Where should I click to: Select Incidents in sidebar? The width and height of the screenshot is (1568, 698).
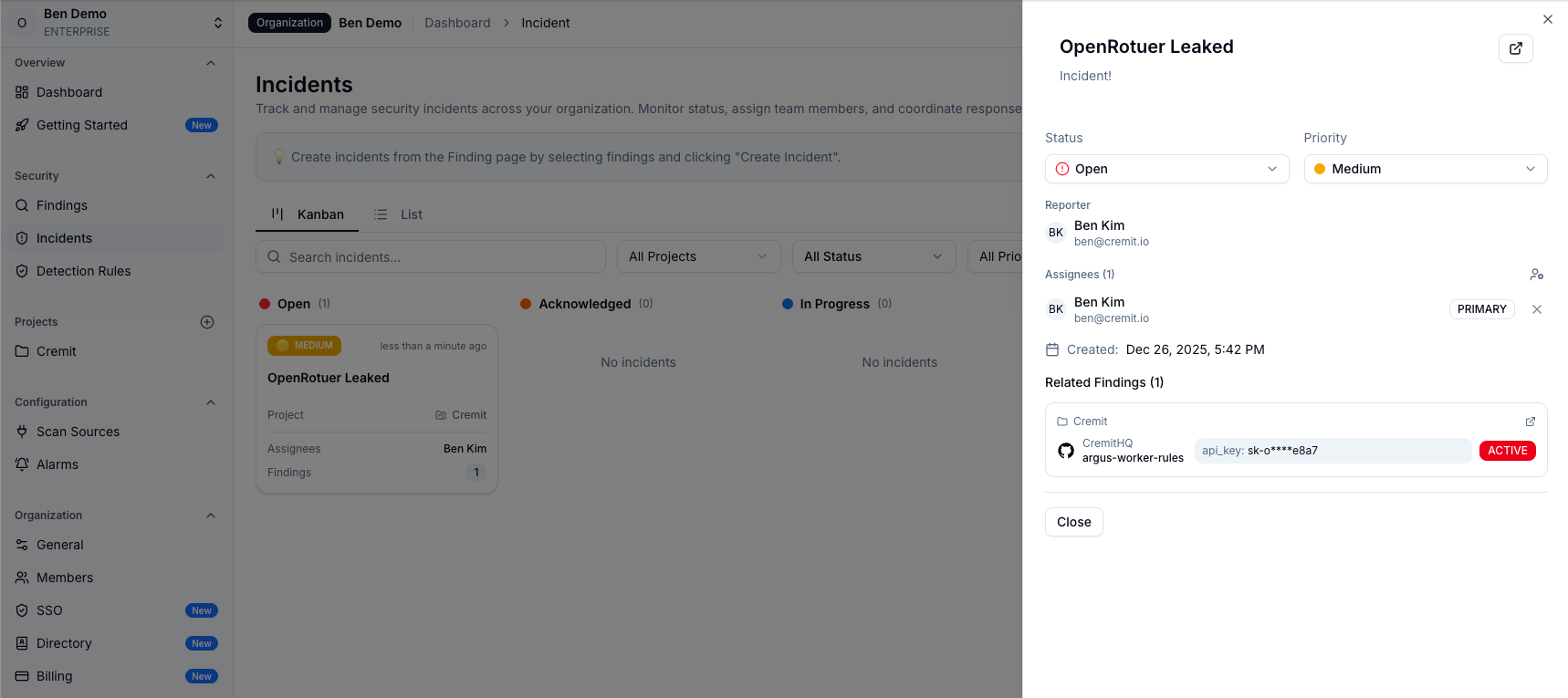(x=116, y=238)
